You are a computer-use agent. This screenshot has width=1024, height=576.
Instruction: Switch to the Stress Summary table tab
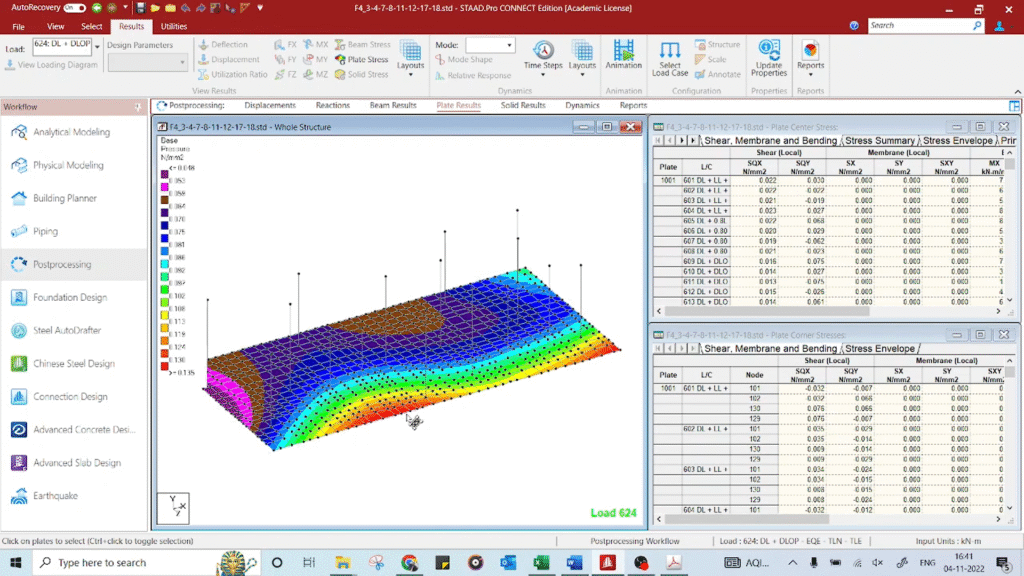pos(880,140)
